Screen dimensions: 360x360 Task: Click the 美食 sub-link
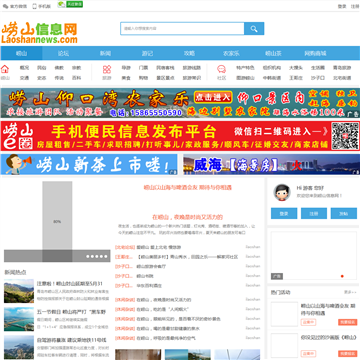pos(126,78)
